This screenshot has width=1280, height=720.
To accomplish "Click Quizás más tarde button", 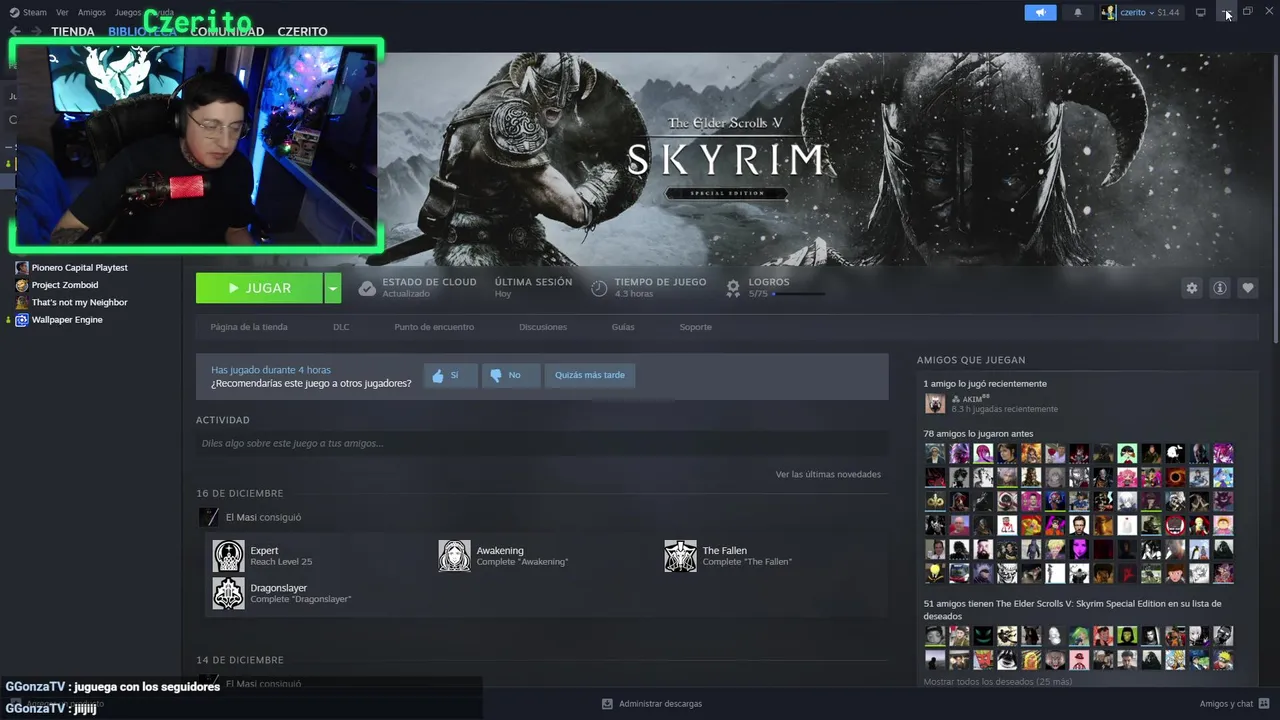I will 590,375.
